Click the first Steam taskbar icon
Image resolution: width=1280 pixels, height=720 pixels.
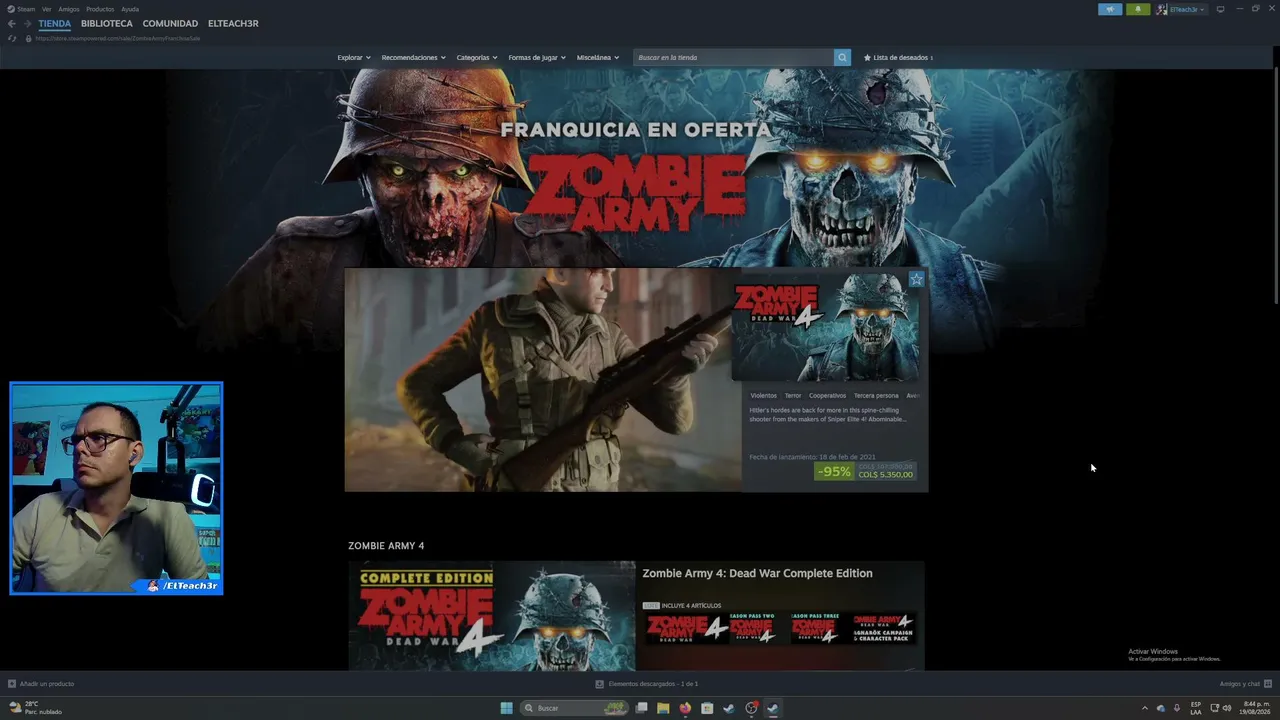729,708
